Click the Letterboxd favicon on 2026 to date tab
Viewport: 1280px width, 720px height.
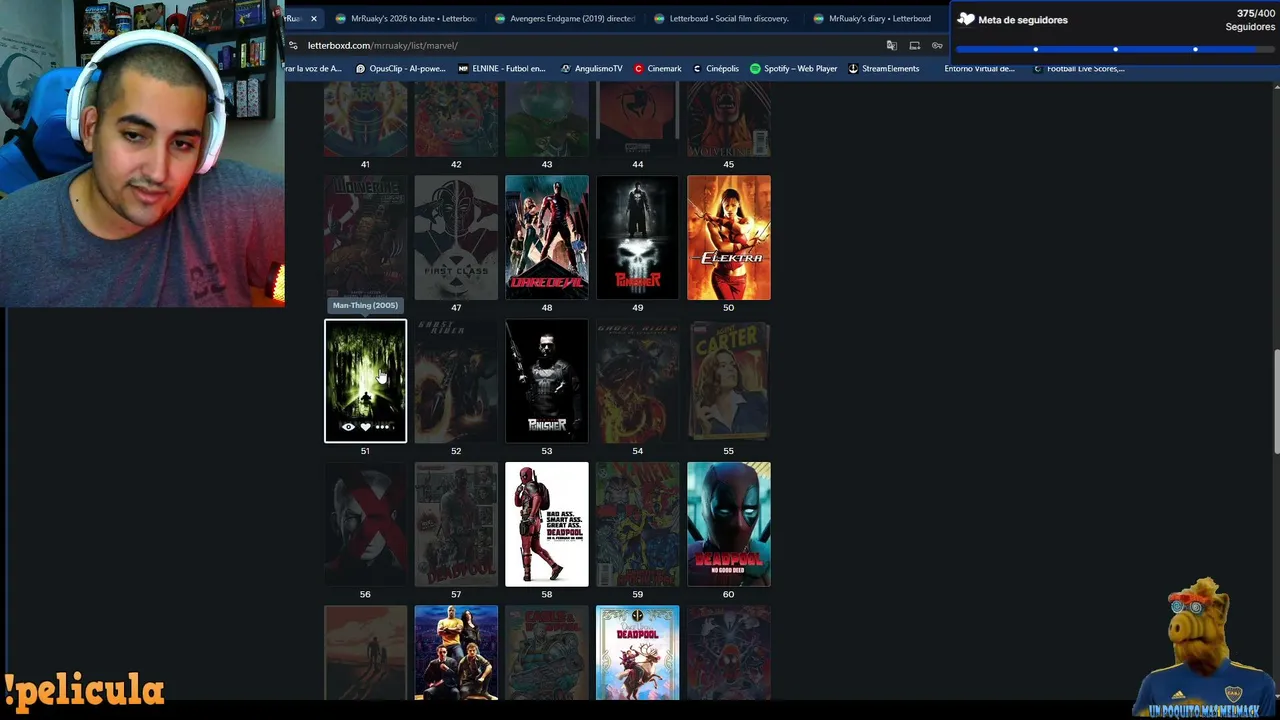click(341, 18)
